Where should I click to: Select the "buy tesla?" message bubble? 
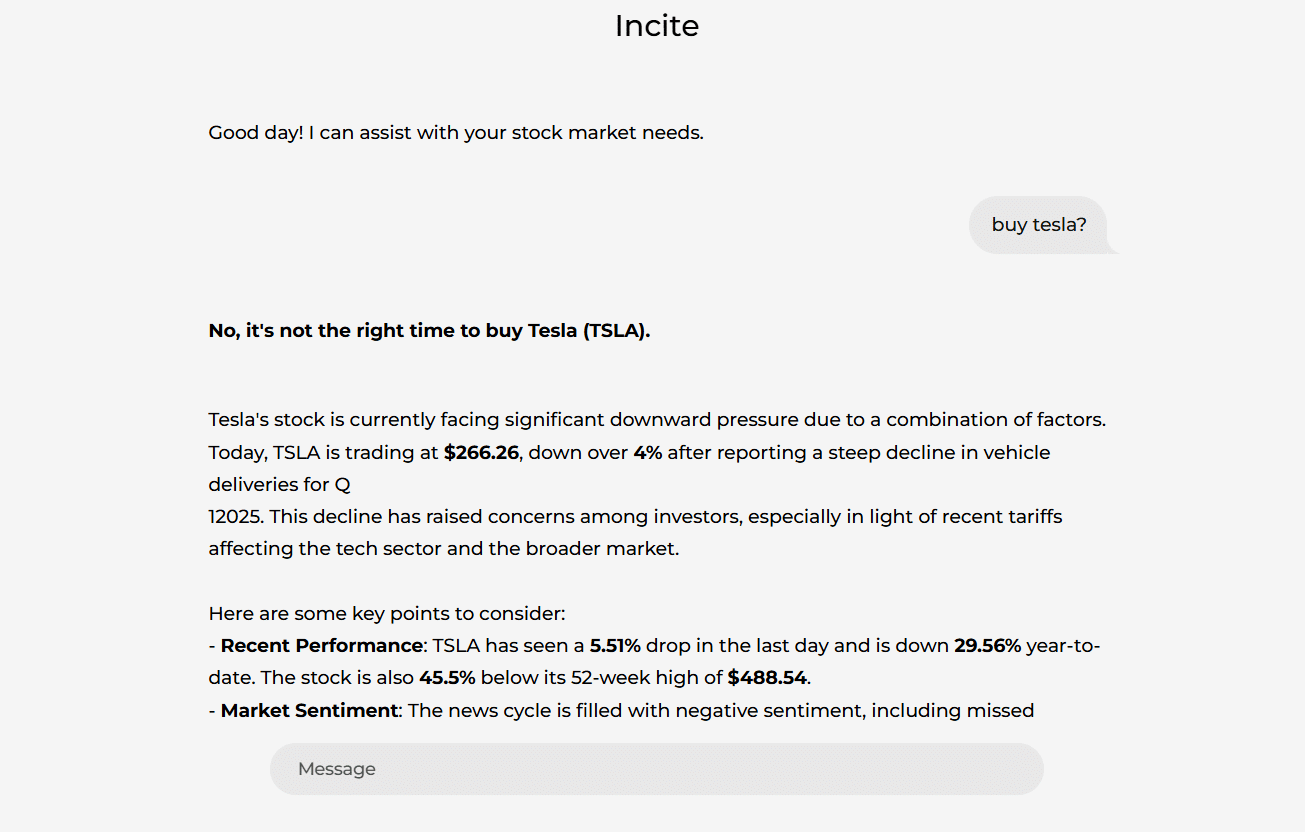[1039, 225]
